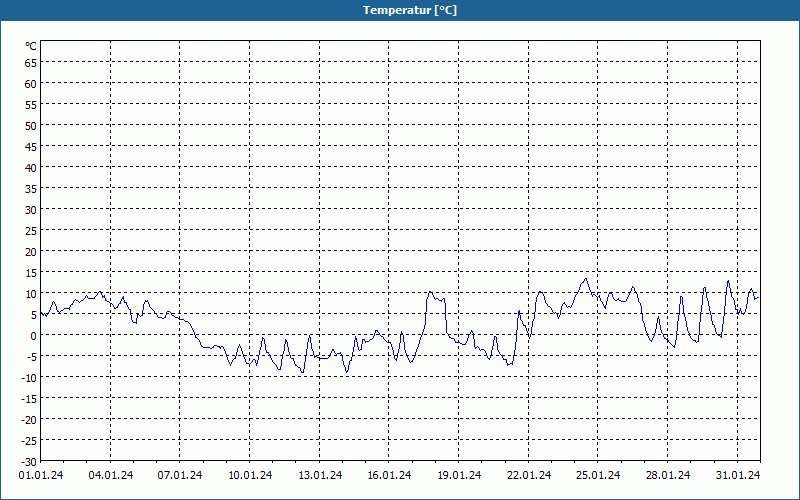Click the 19.01.24 date label

tap(459, 475)
